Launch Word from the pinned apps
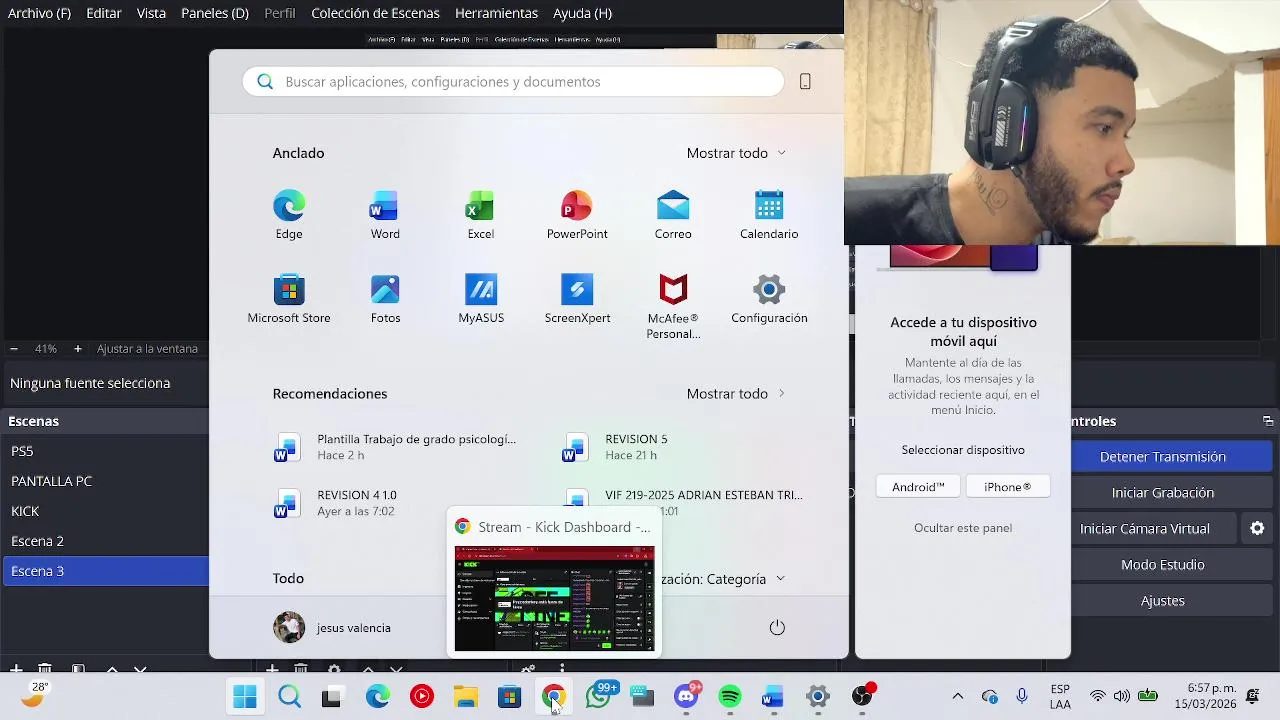This screenshot has width=1280, height=720. pos(385,215)
